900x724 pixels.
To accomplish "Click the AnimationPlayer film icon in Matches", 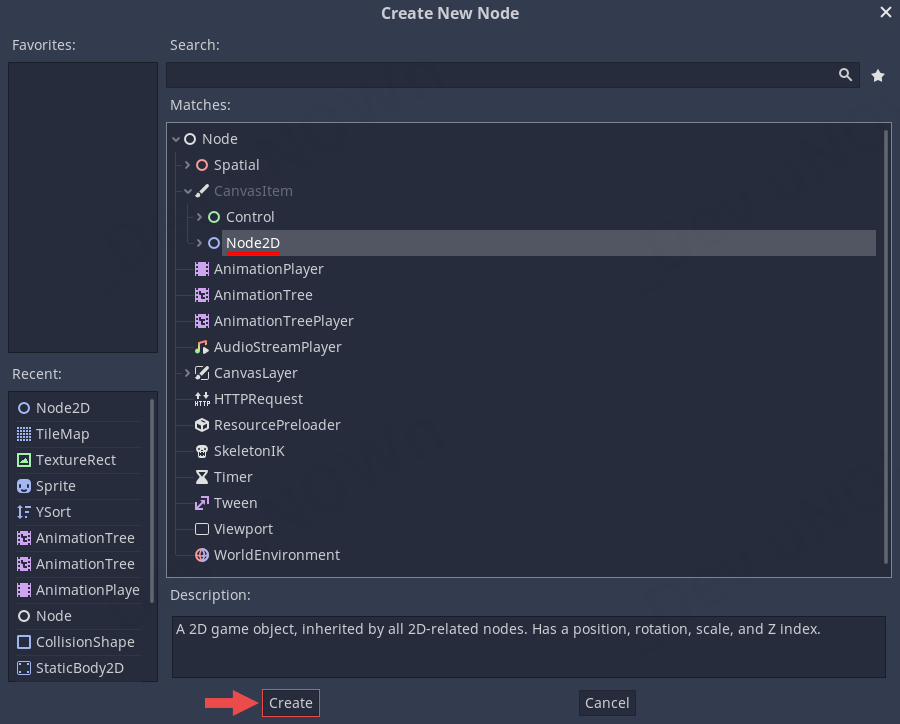I will tap(202, 269).
